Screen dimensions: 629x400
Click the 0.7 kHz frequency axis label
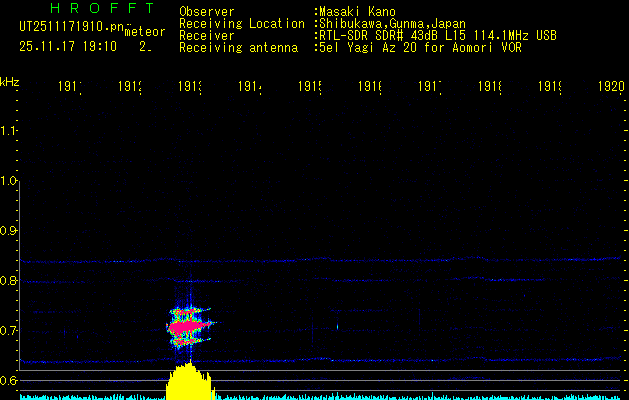coord(8,331)
